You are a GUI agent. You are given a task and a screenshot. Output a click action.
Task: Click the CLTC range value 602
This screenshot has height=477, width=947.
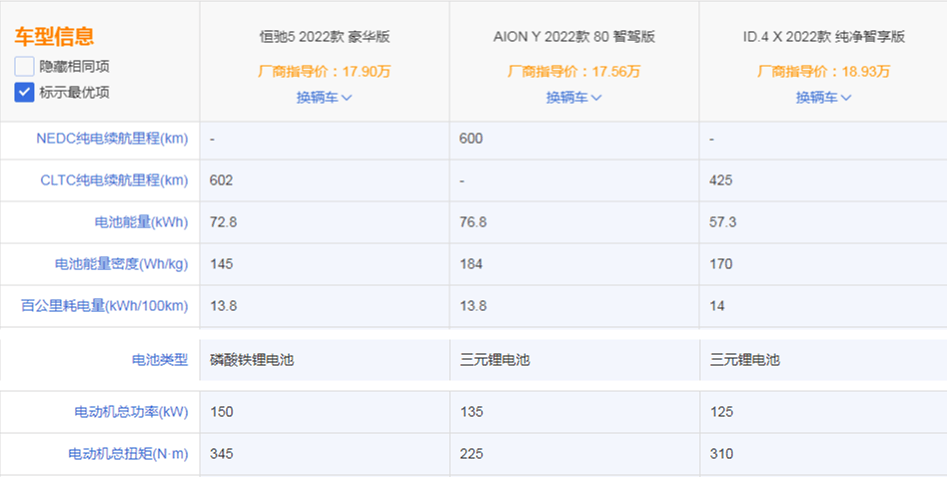[x=221, y=181]
